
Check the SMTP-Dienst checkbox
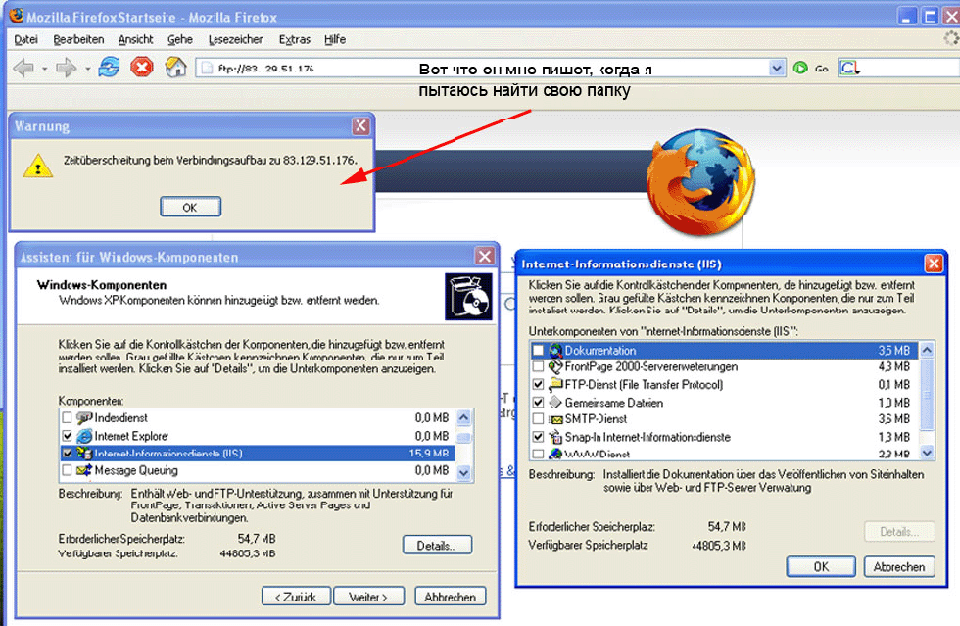pos(539,420)
